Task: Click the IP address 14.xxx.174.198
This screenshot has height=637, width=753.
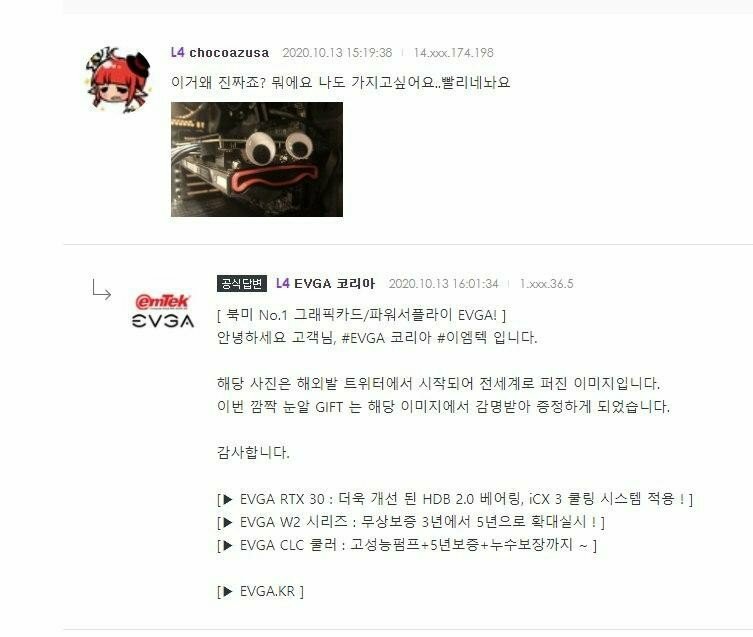Action: pos(453,53)
